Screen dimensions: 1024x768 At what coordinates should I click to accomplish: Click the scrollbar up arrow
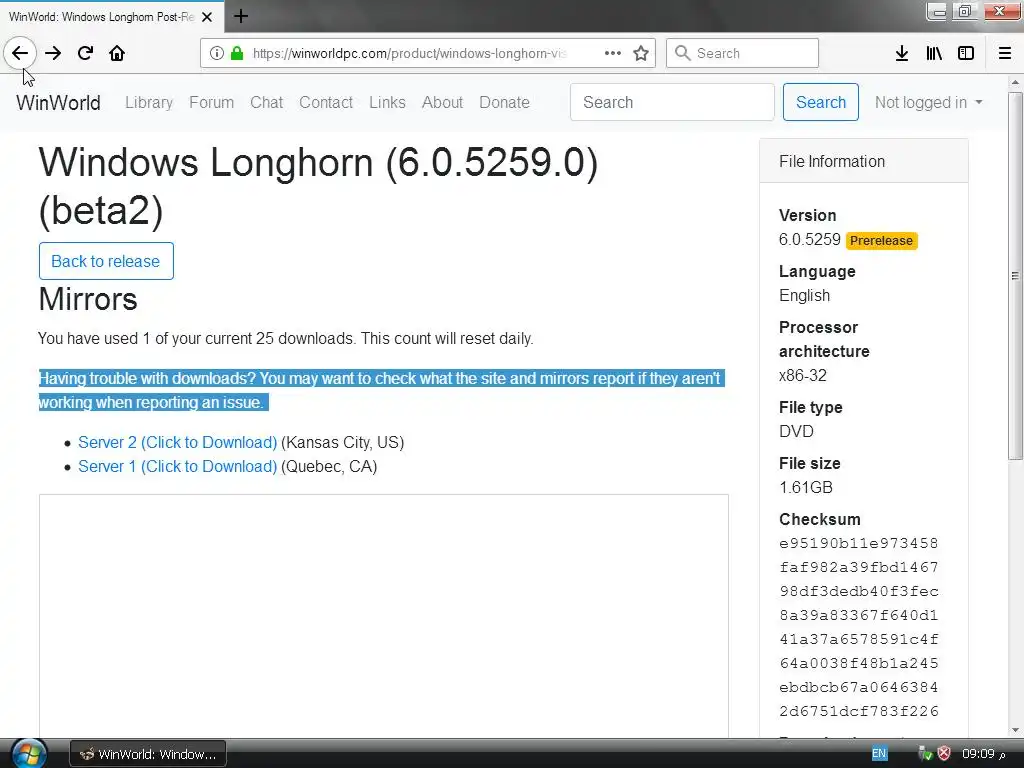[x=1015, y=82]
